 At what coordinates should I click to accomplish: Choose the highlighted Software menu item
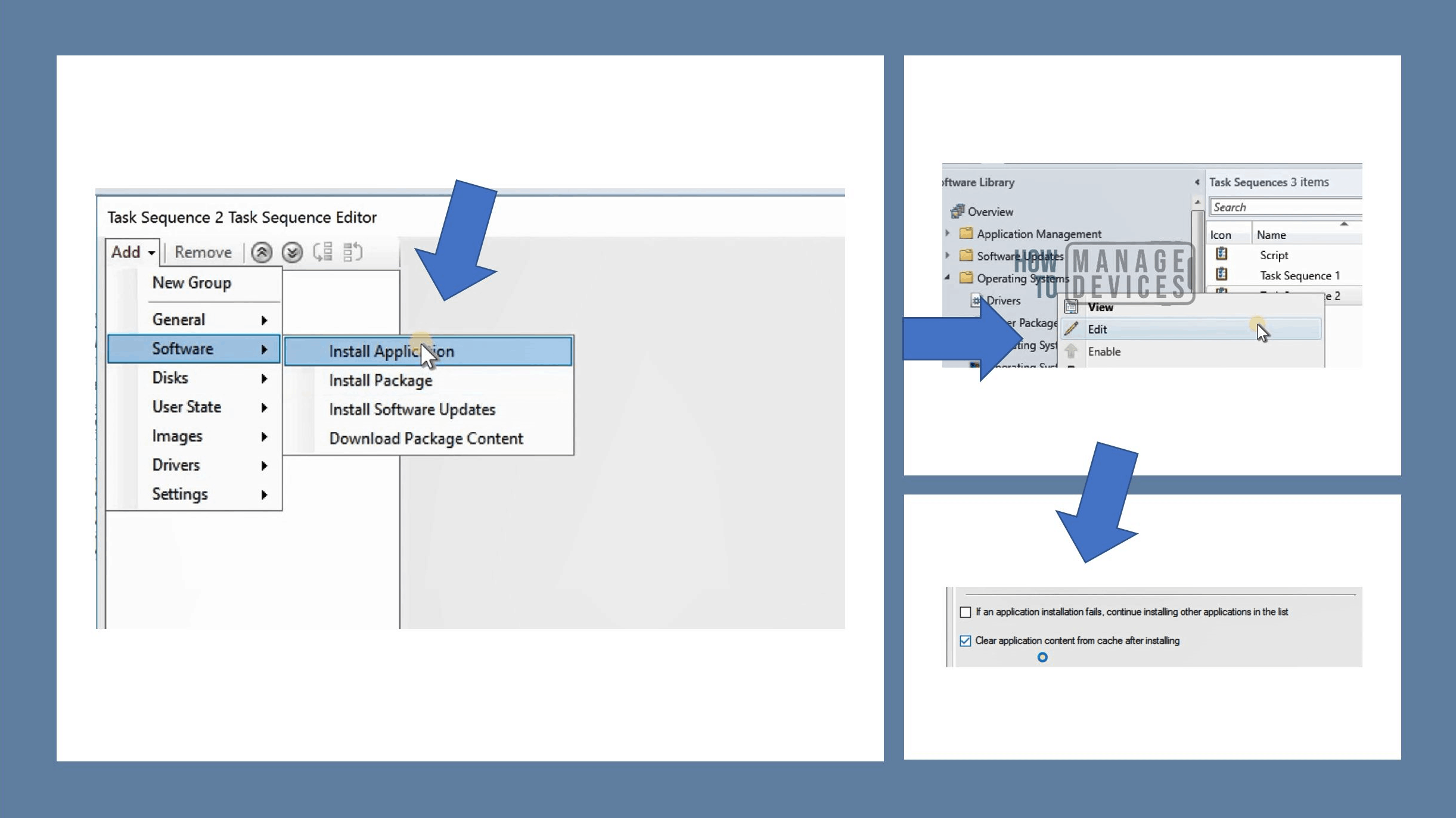point(194,349)
